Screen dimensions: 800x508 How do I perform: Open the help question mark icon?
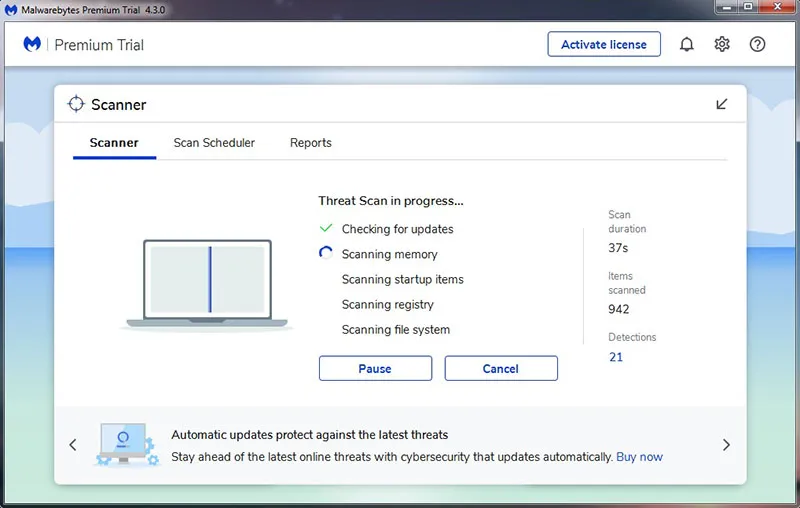pos(757,44)
